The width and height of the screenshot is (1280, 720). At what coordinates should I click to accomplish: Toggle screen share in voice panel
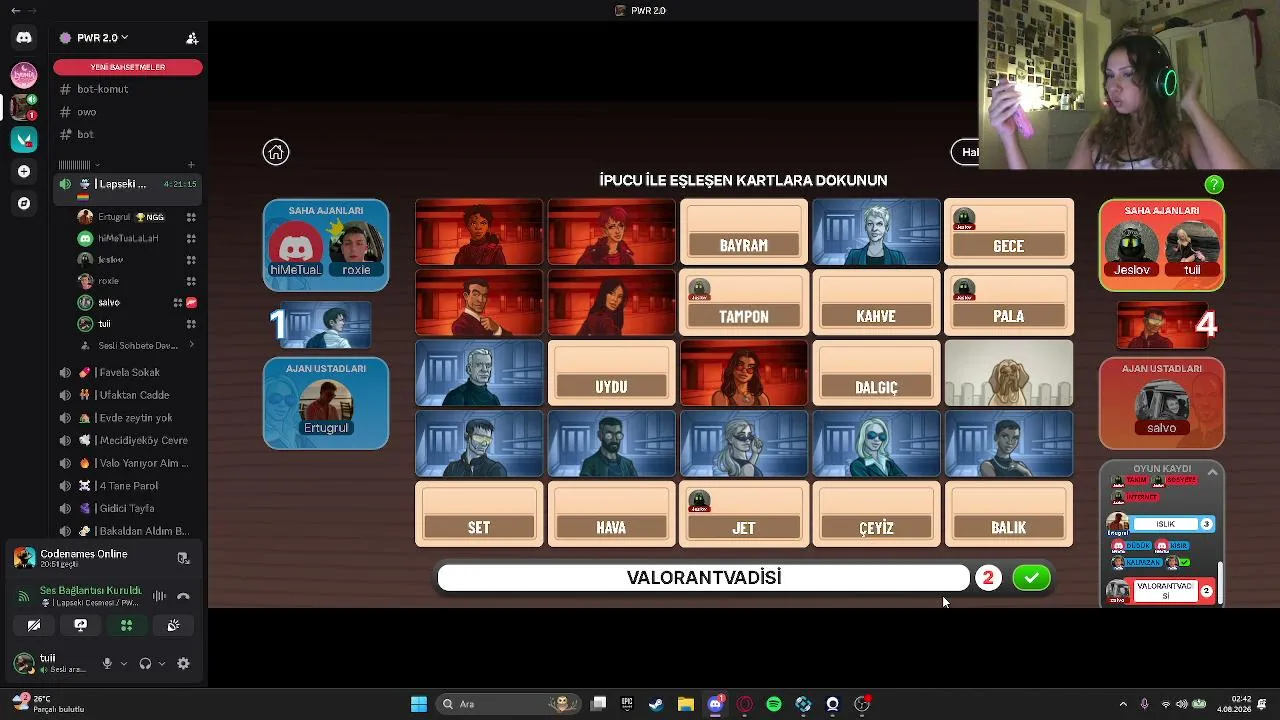[80, 625]
